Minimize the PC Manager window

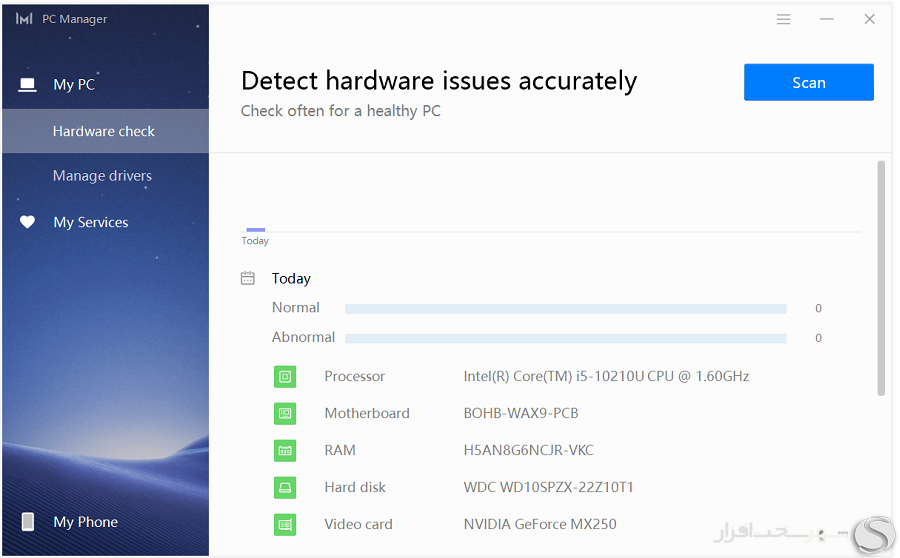(x=827, y=20)
